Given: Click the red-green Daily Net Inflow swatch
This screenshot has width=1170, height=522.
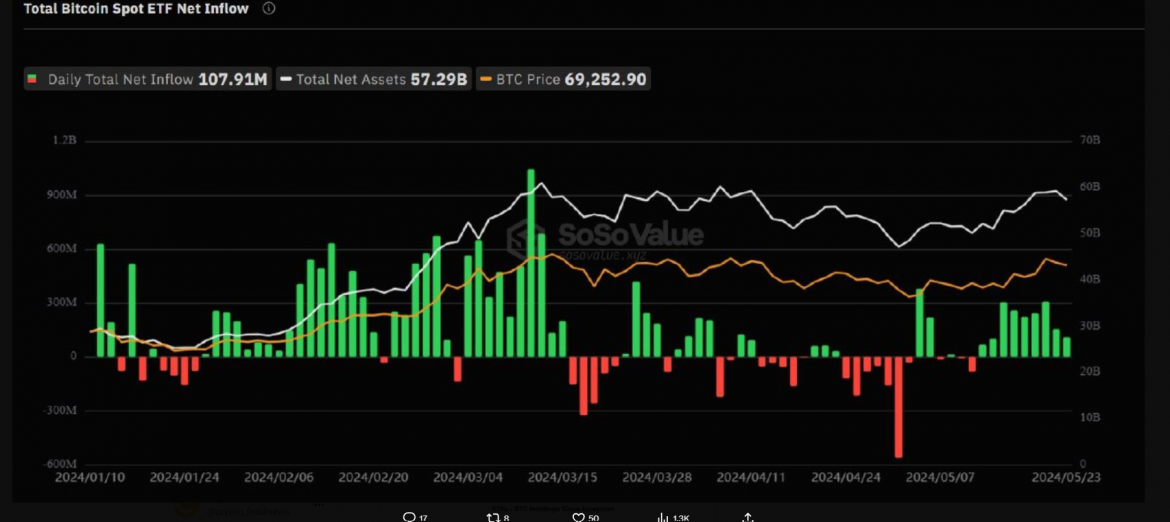Looking at the screenshot, I should [x=32, y=79].
